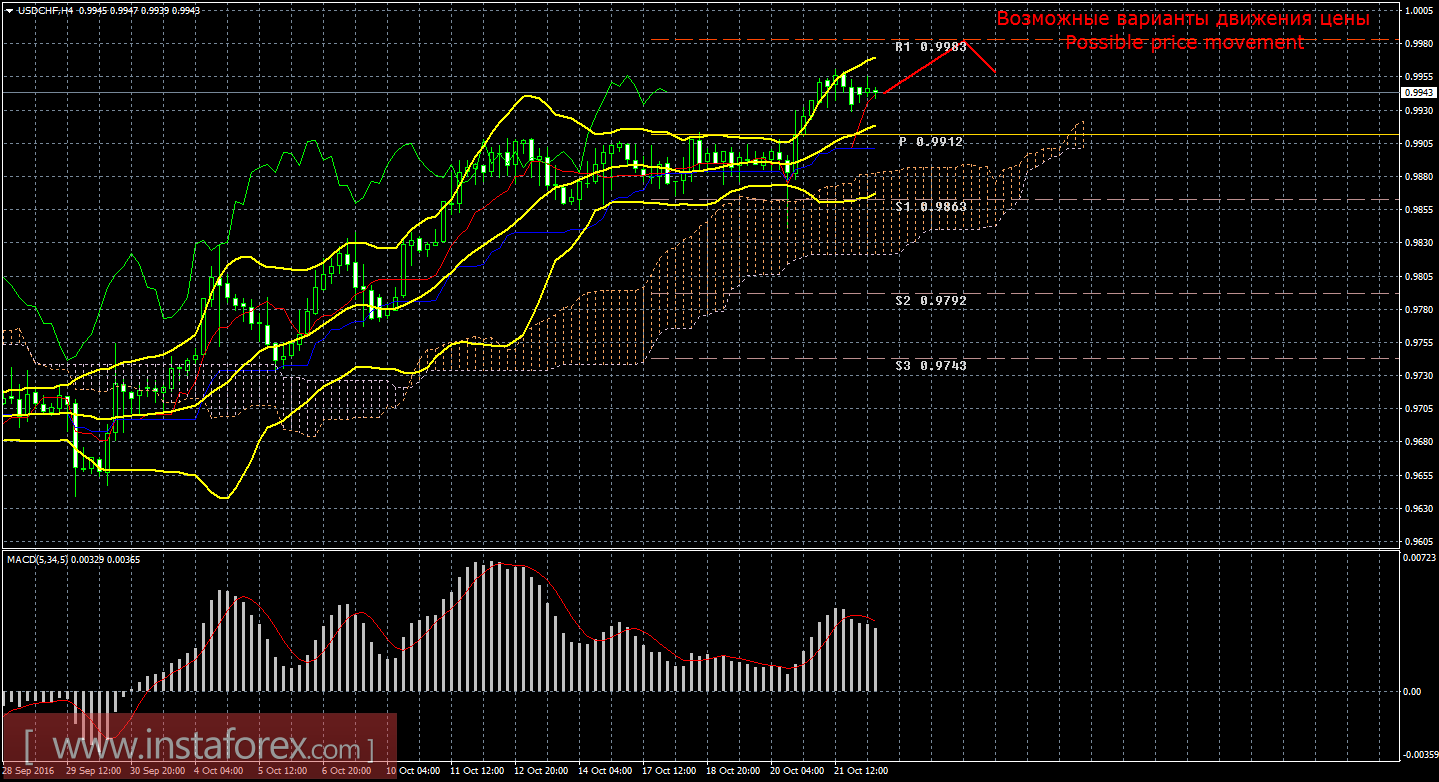The height and width of the screenshot is (782, 1439).
Task: Select 0.9730 on the price scale
Action: click(x=1420, y=376)
